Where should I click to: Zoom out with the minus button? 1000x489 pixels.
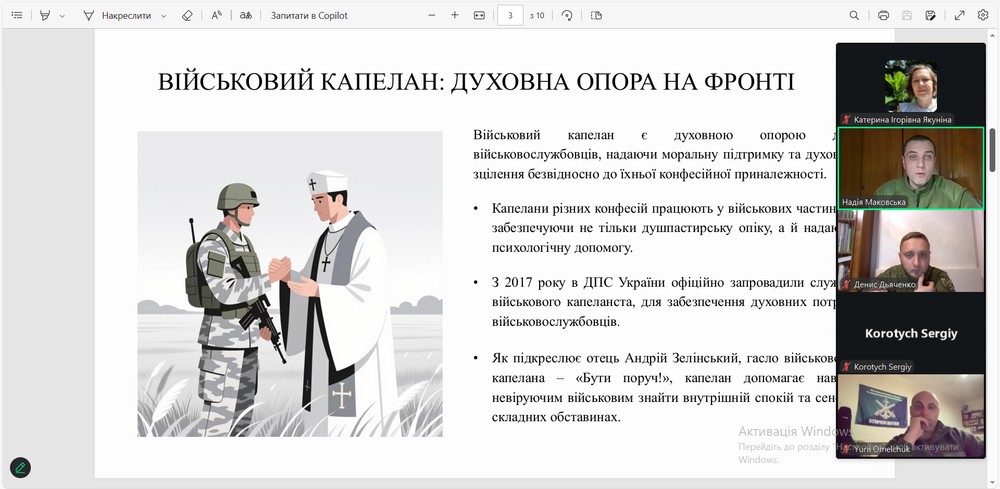pyautogui.click(x=432, y=15)
